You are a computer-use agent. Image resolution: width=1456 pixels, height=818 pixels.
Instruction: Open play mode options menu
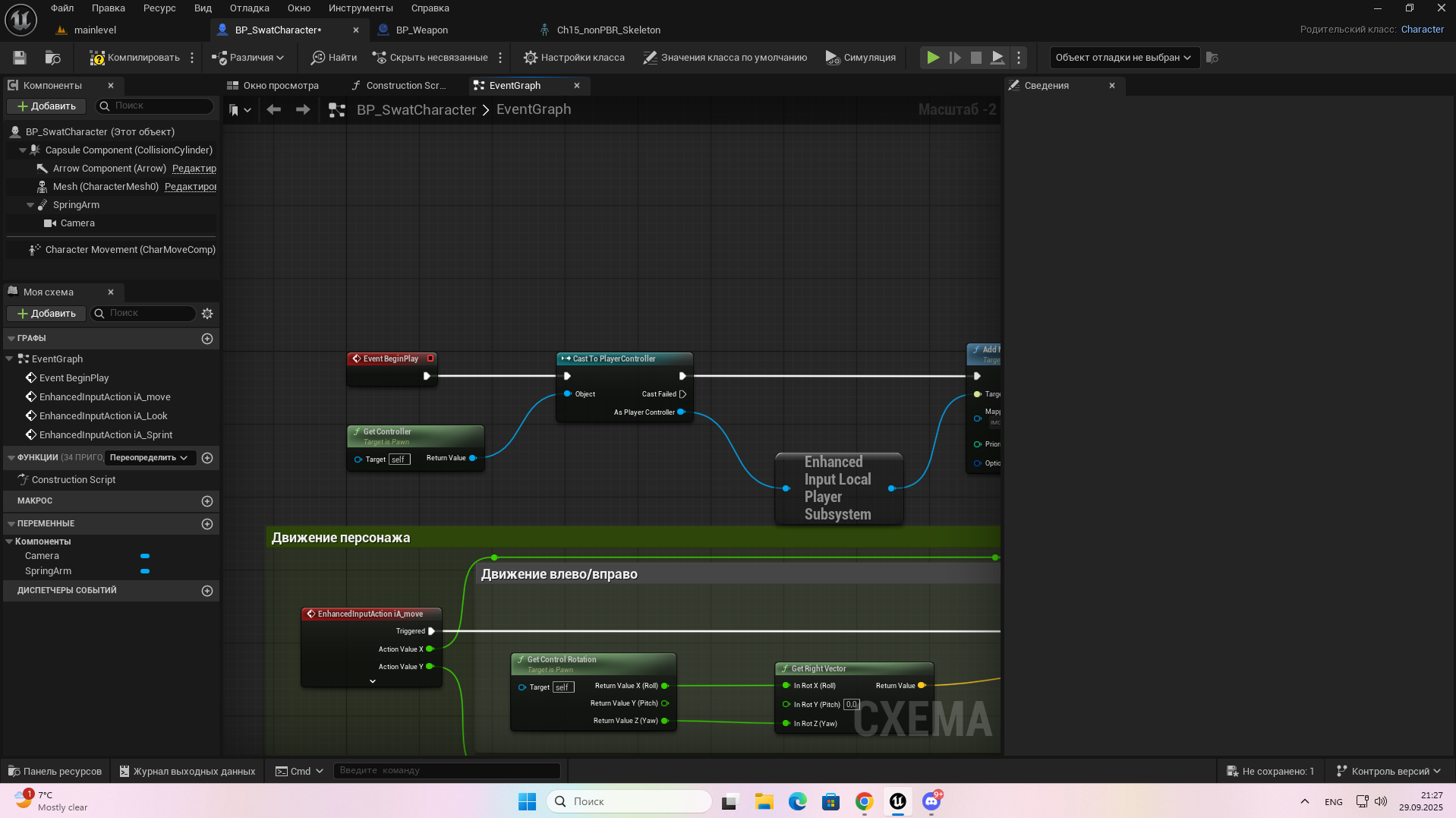pos(1019,58)
